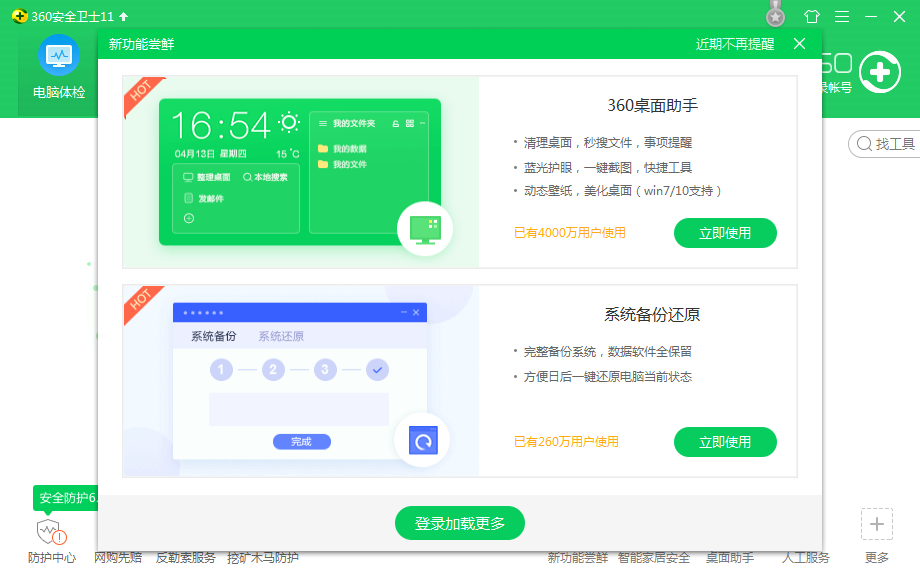This screenshot has height=580, width=920.
Task: Click 蓝光护眼，一键截图，快捷工具 text
Action: point(608,168)
